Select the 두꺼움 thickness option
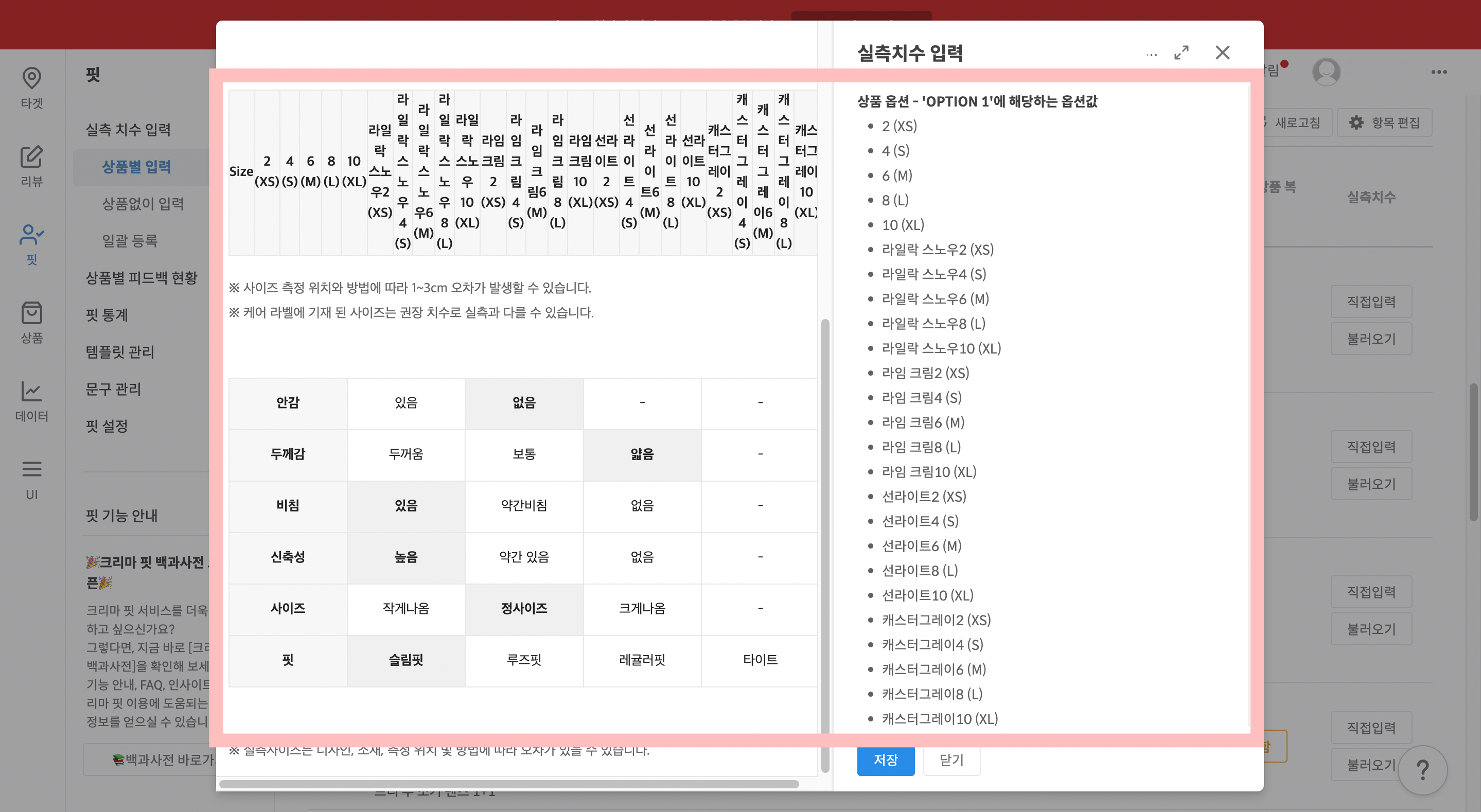Image resolution: width=1481 pixels, height=812 pixels. click(406, 454)
